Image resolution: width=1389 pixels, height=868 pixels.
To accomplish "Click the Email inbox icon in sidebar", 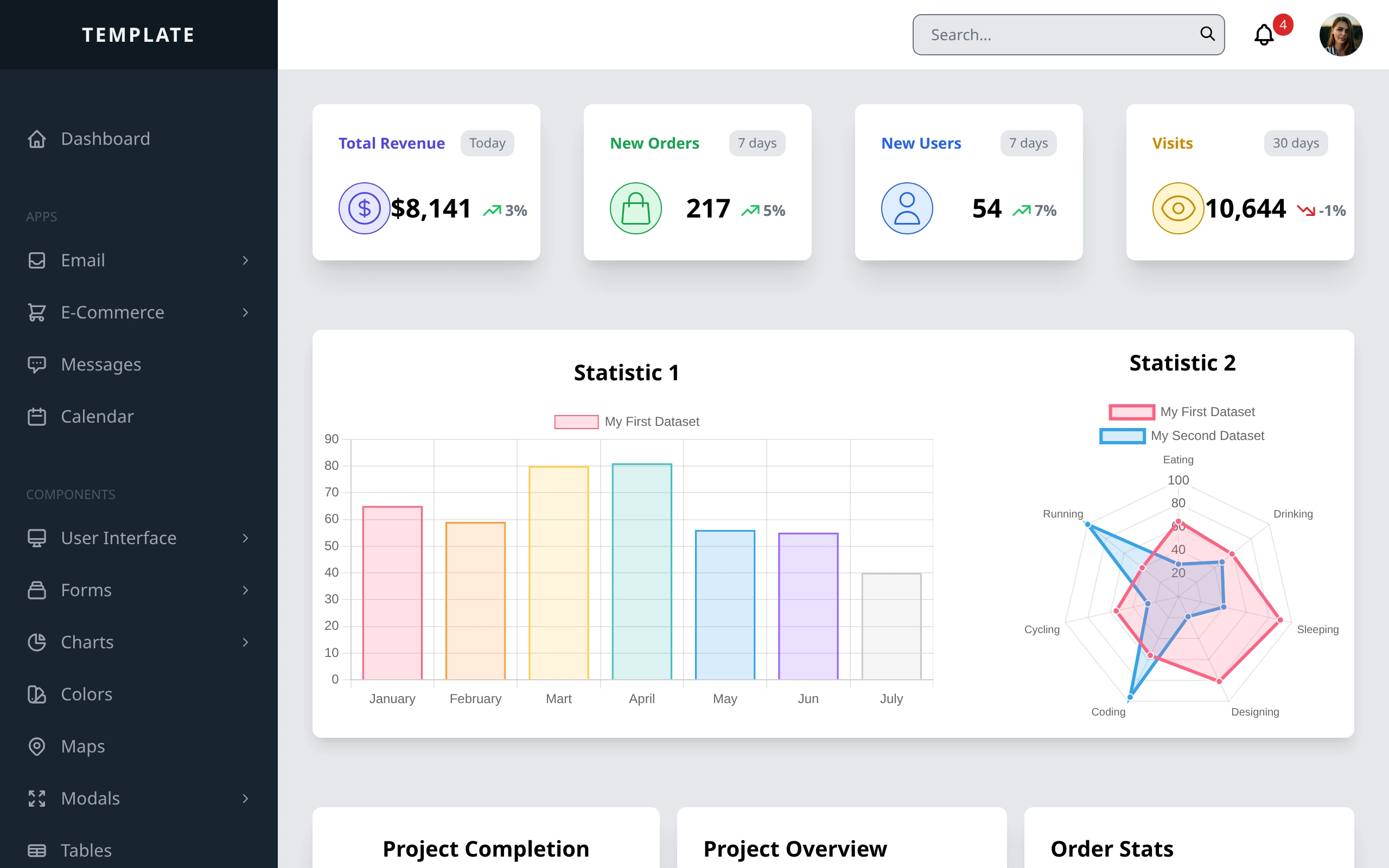I will point(37,260).
